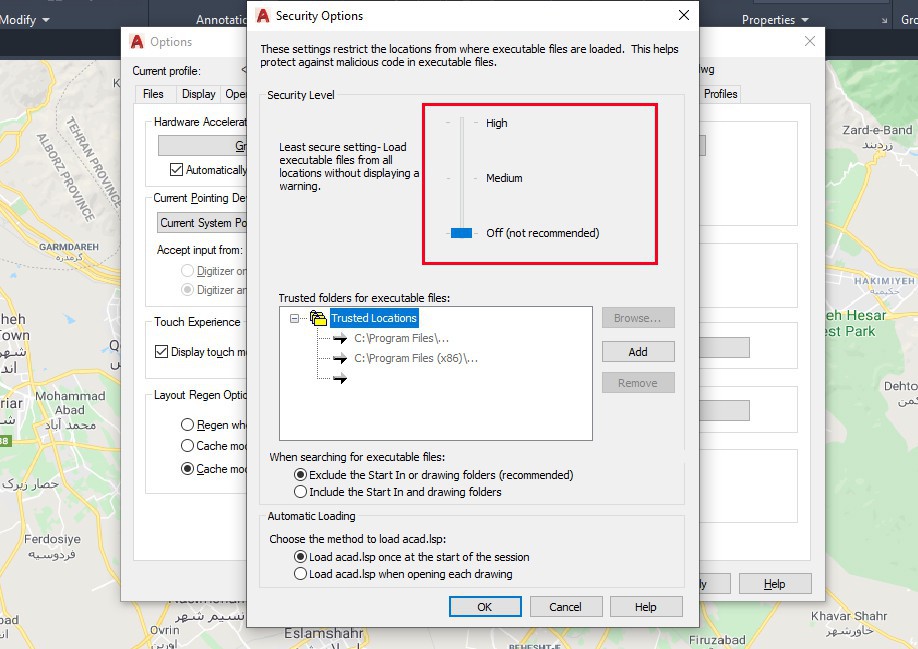Open the Display tab in Options
This screenshot has height=649, width=918.
(x=198, y=94)
